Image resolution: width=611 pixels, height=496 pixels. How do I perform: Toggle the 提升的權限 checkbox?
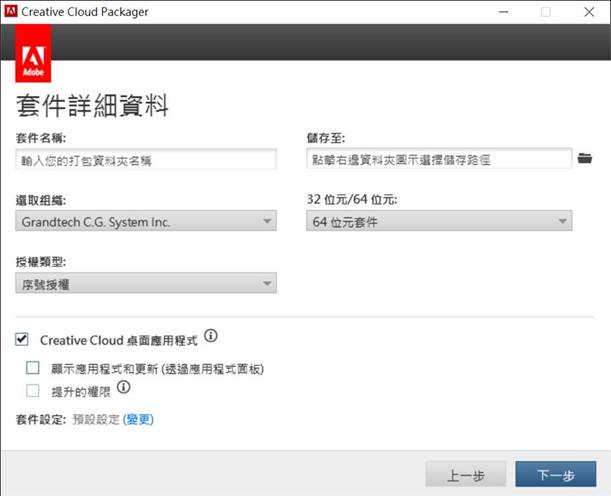(33, 391)
